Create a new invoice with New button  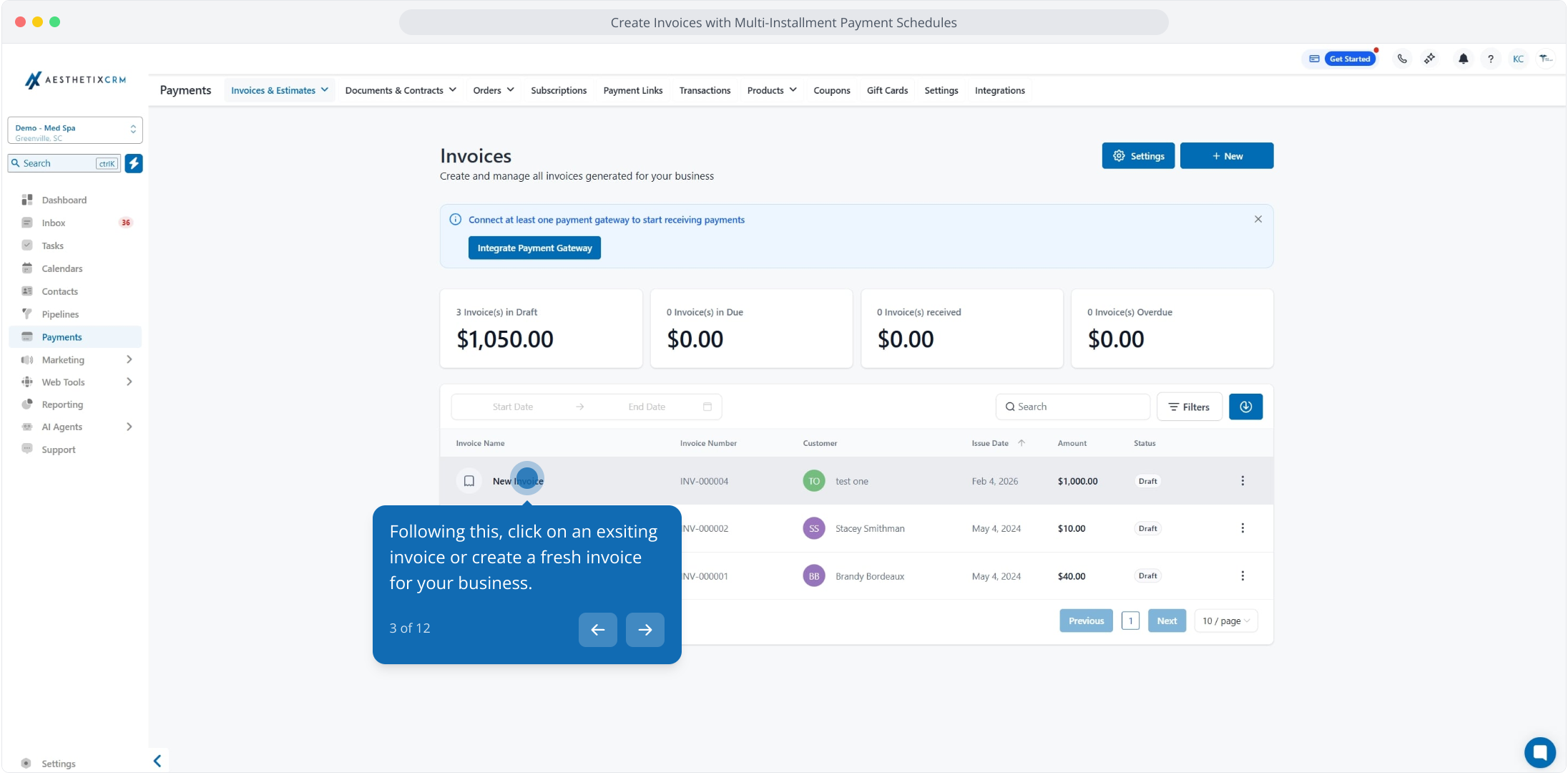point(1227,156)
